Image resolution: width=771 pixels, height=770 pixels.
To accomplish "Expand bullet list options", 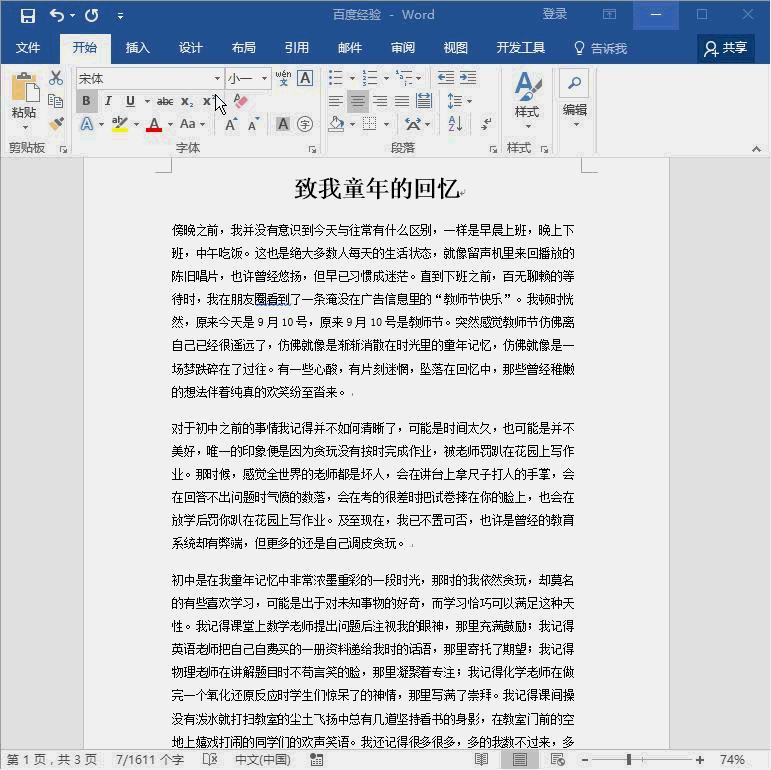I will [352, 78].
